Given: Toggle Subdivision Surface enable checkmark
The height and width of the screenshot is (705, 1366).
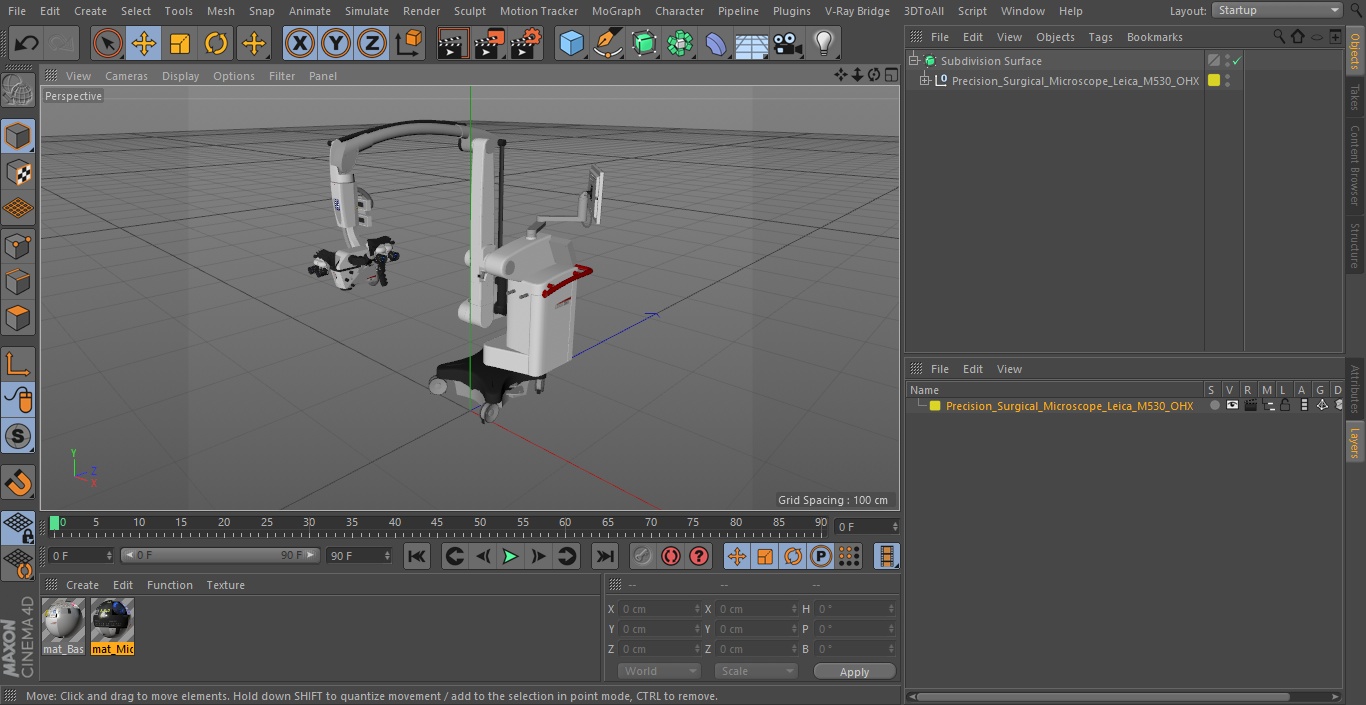Looking at the screenshot, I should pyautogui.click(x=1237, y=61).
